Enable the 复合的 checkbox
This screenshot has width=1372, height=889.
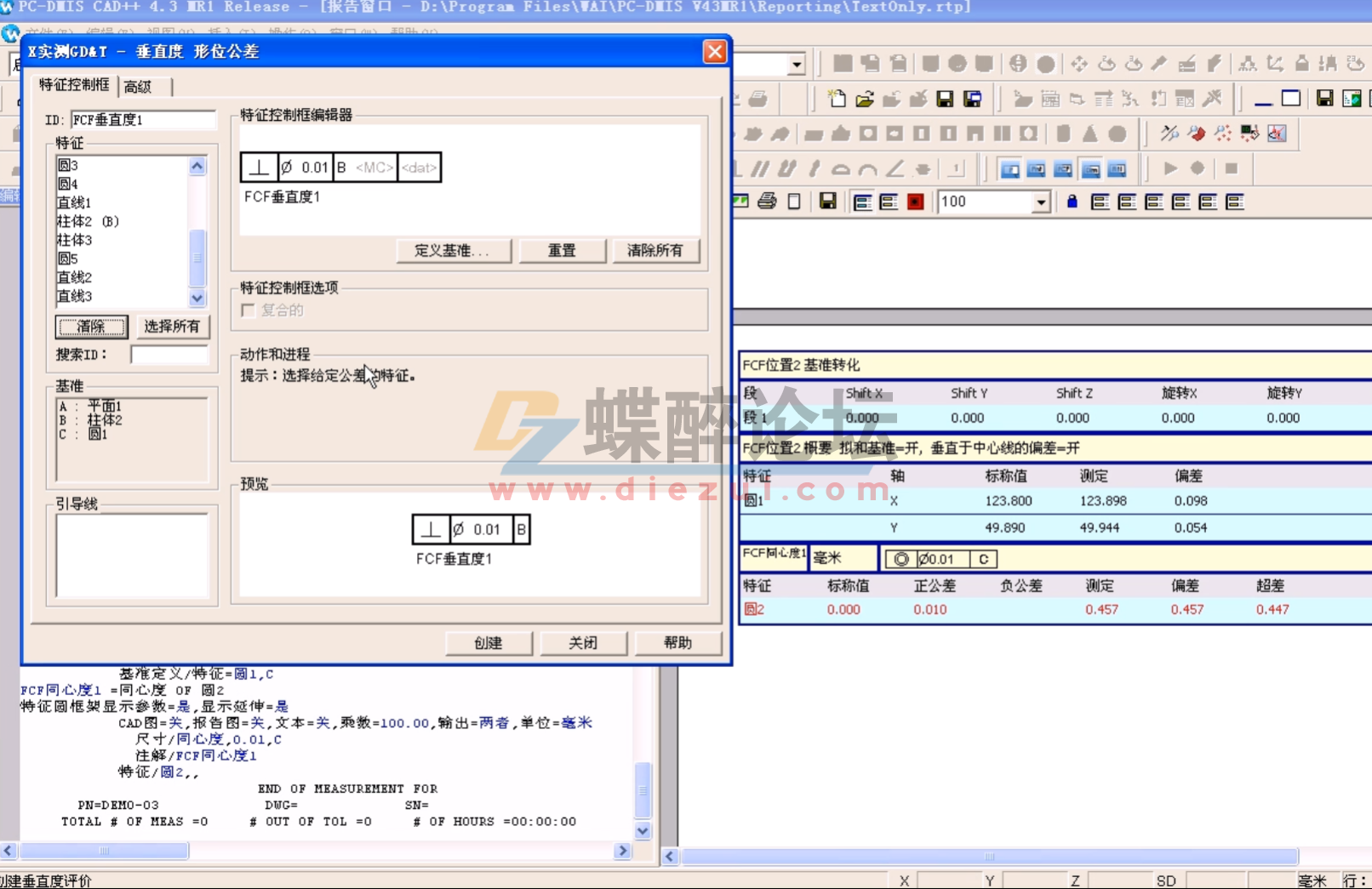point(248,310)
